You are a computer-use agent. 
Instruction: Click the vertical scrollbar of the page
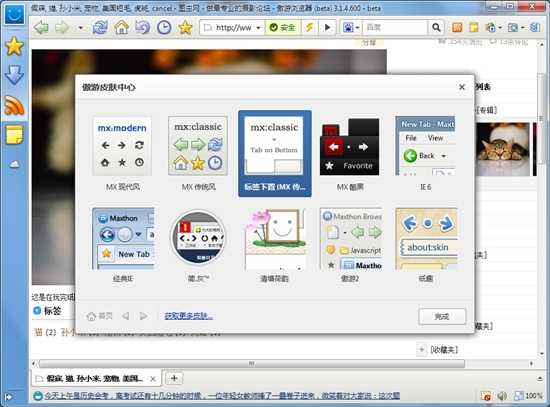[x=541, y=119]
